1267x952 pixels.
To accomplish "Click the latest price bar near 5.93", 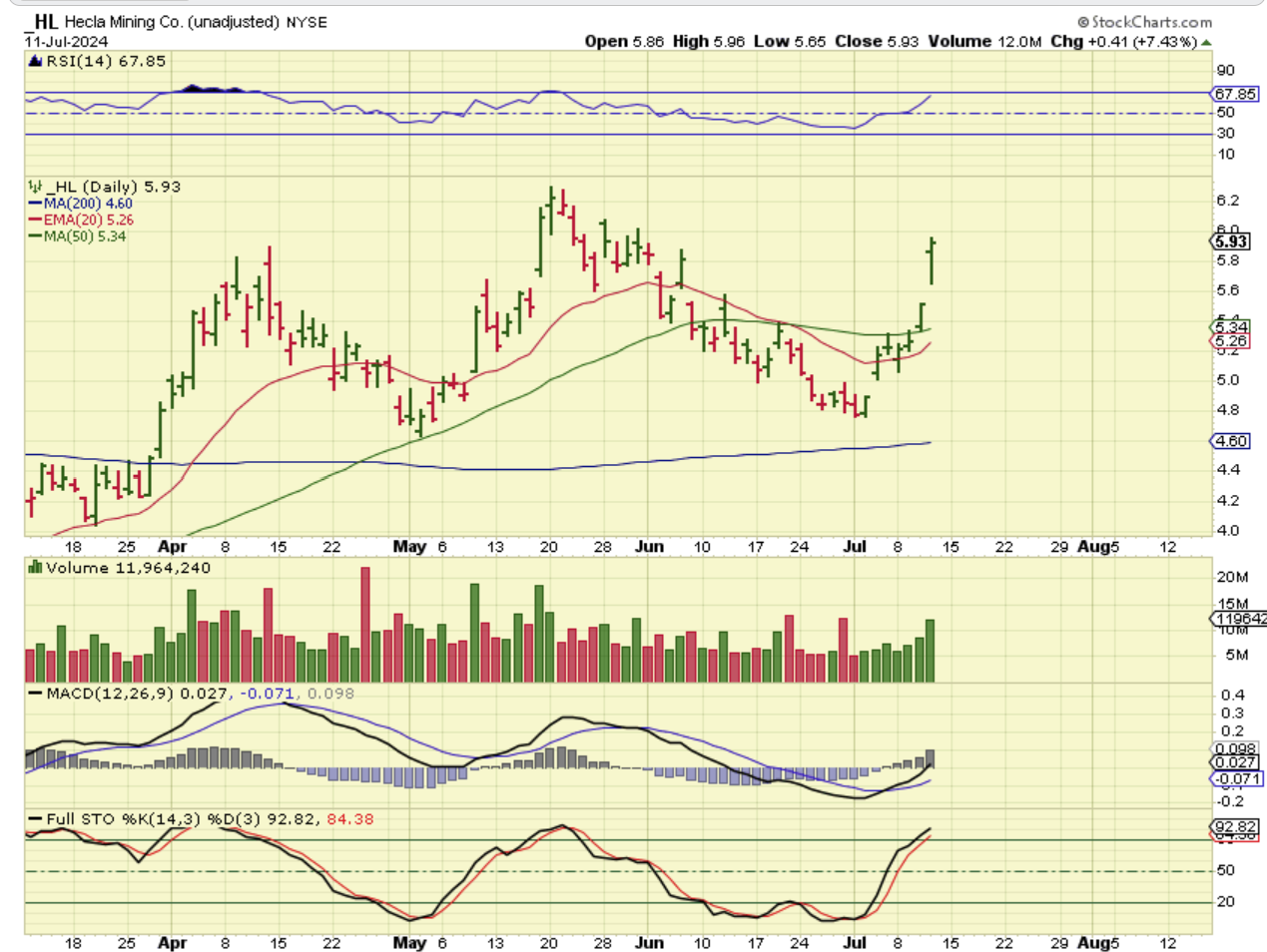I will coord(932,261).
